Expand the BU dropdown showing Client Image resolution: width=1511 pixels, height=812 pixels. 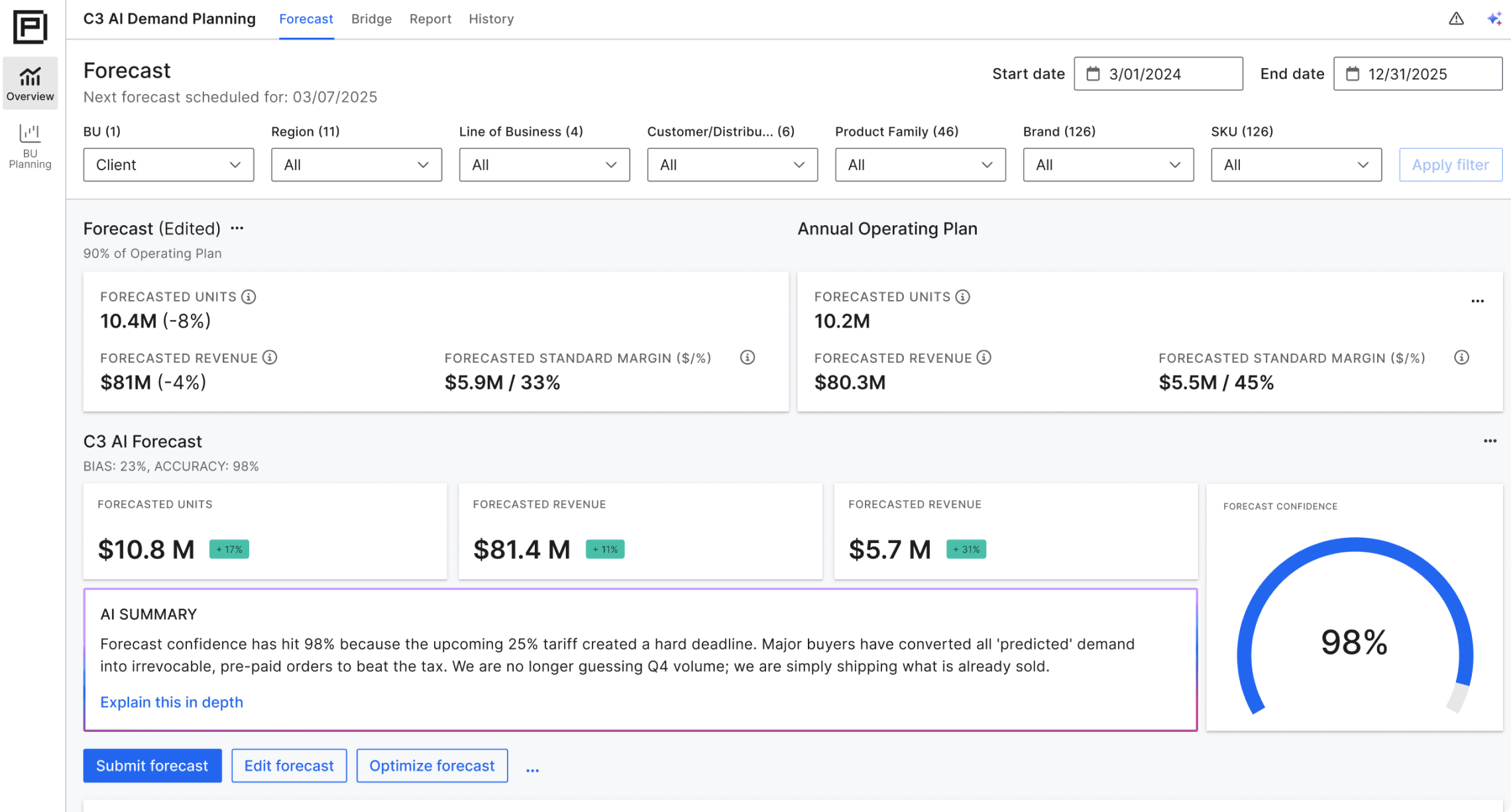[x=168, y=165]
